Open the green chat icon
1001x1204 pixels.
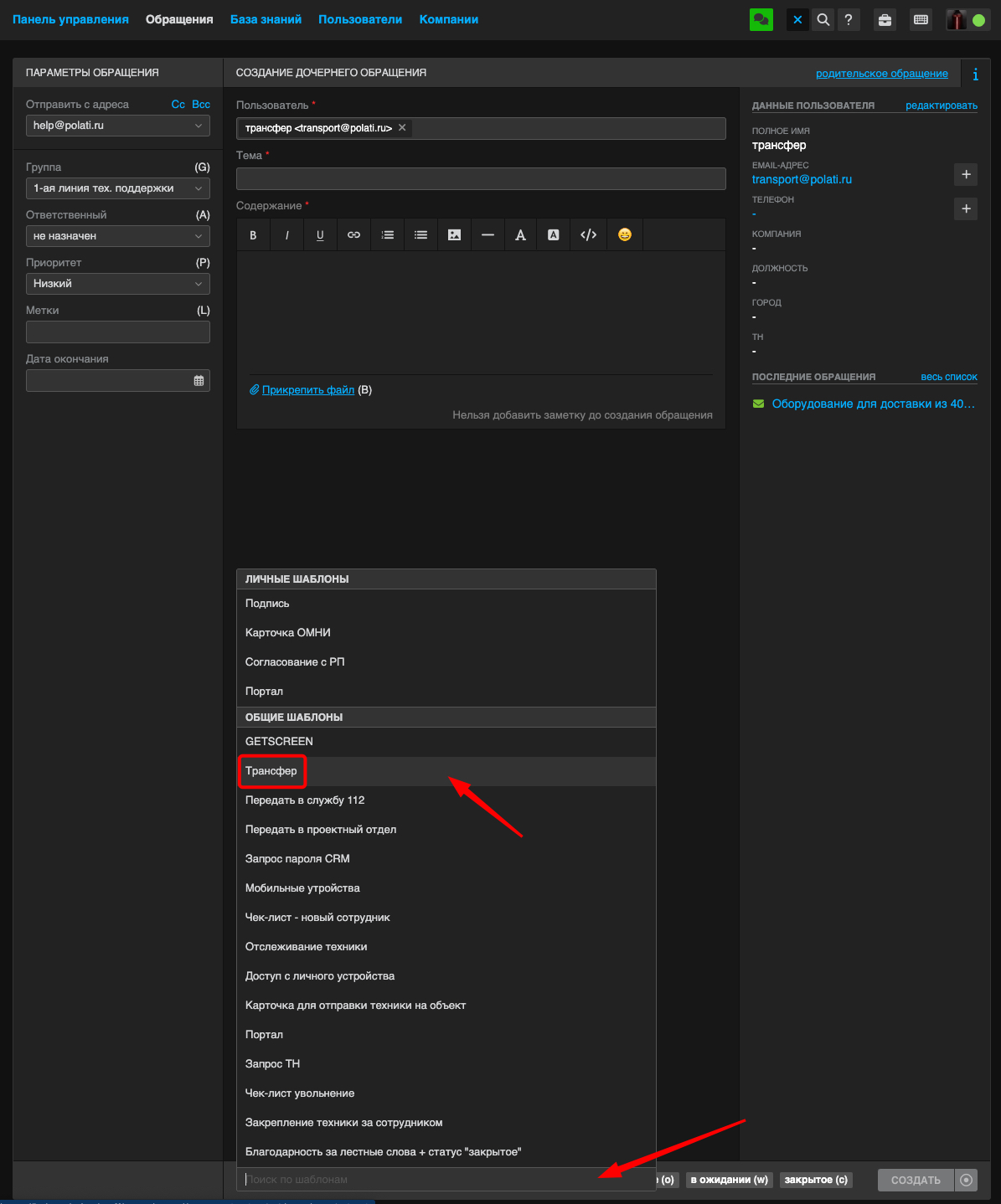coord(761,20)
